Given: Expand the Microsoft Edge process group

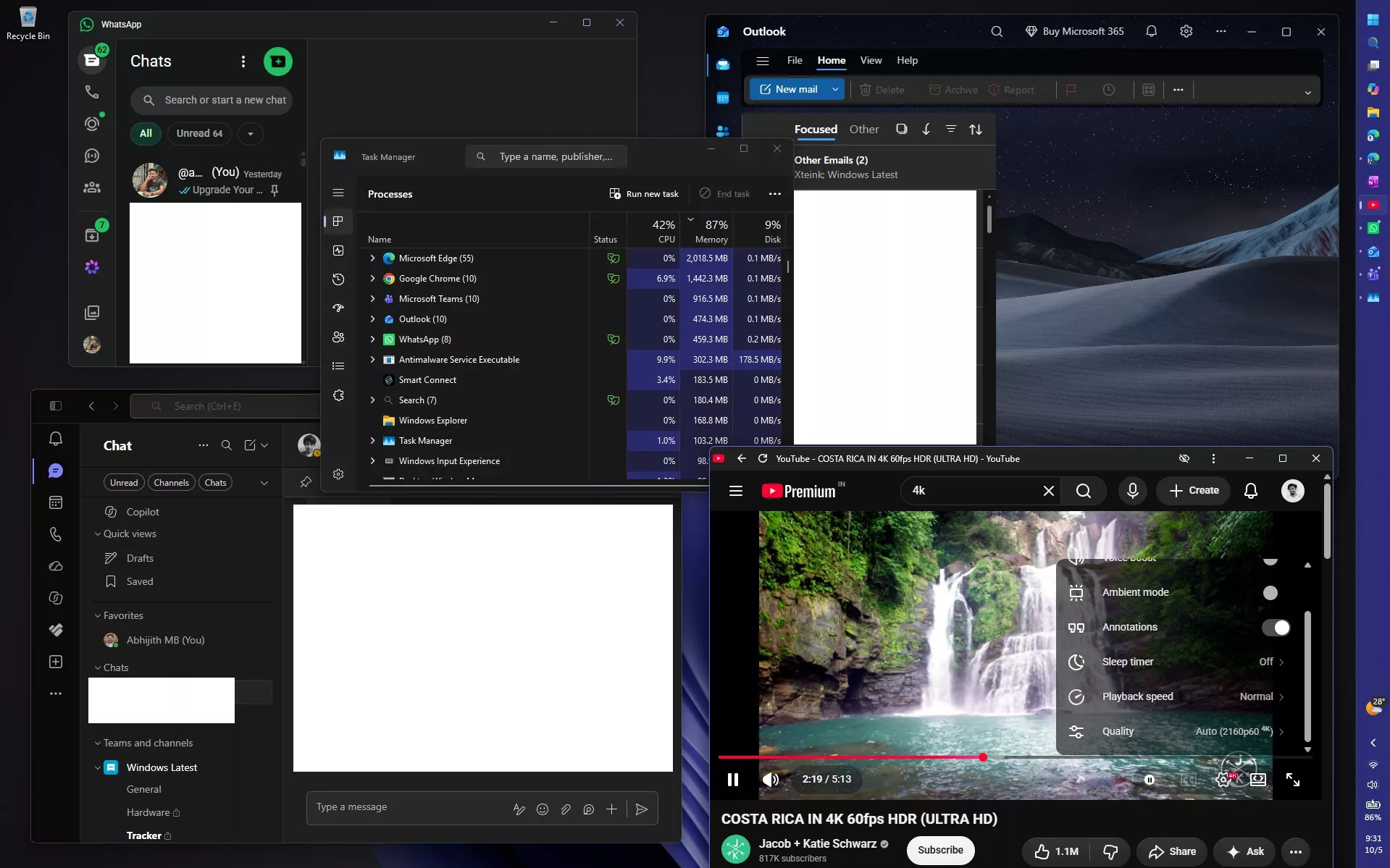Looking at the screenshot, I should 372,258.
